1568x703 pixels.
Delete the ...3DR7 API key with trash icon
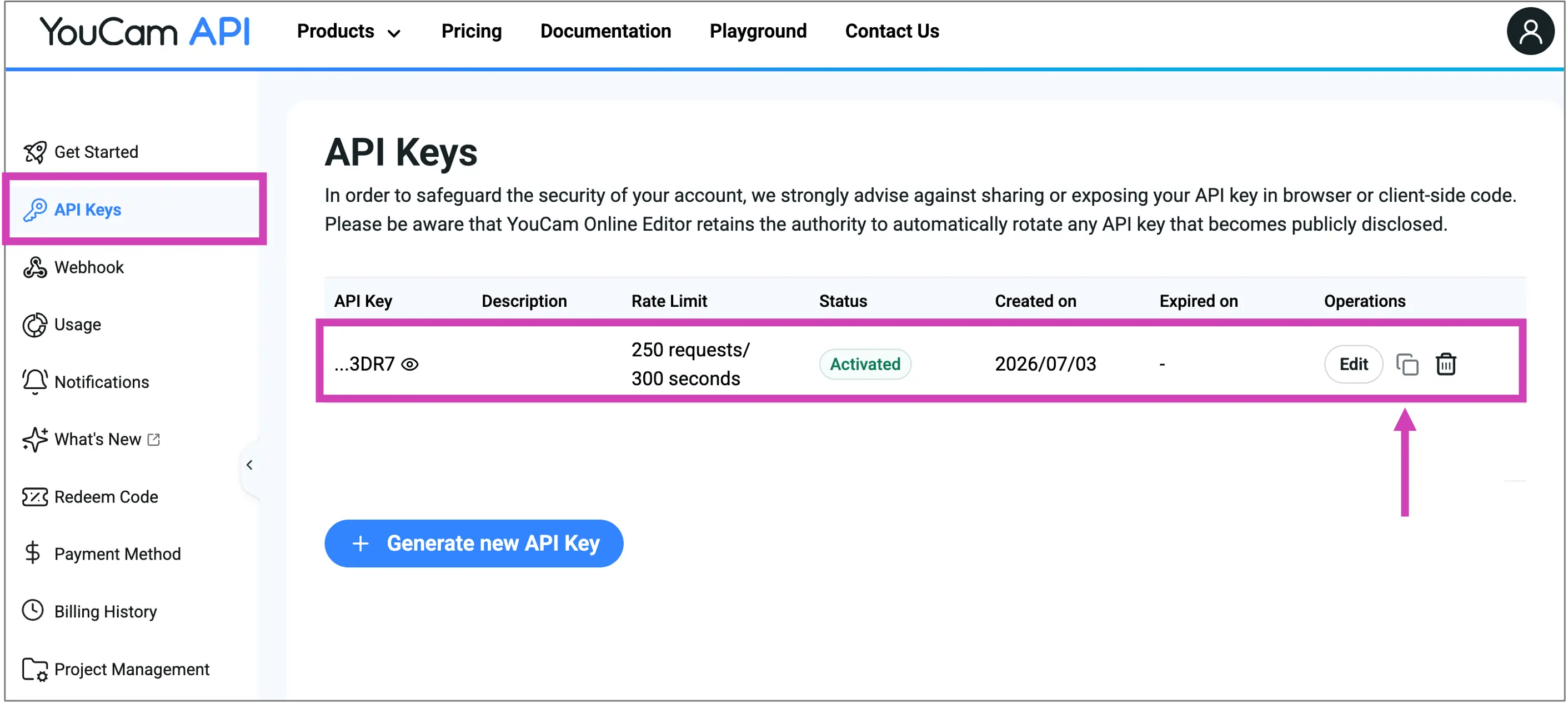[1446, 365]
